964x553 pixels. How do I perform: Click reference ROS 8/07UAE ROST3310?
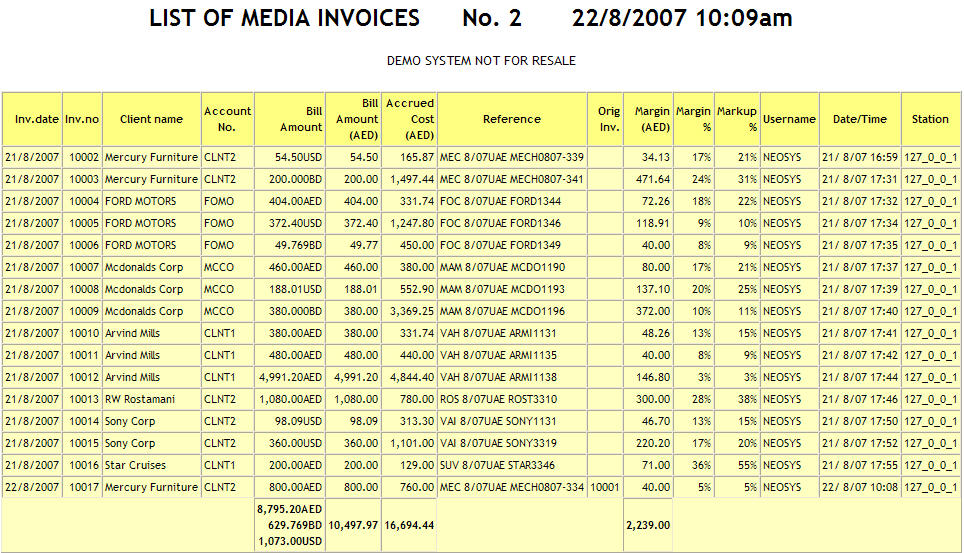499,399
